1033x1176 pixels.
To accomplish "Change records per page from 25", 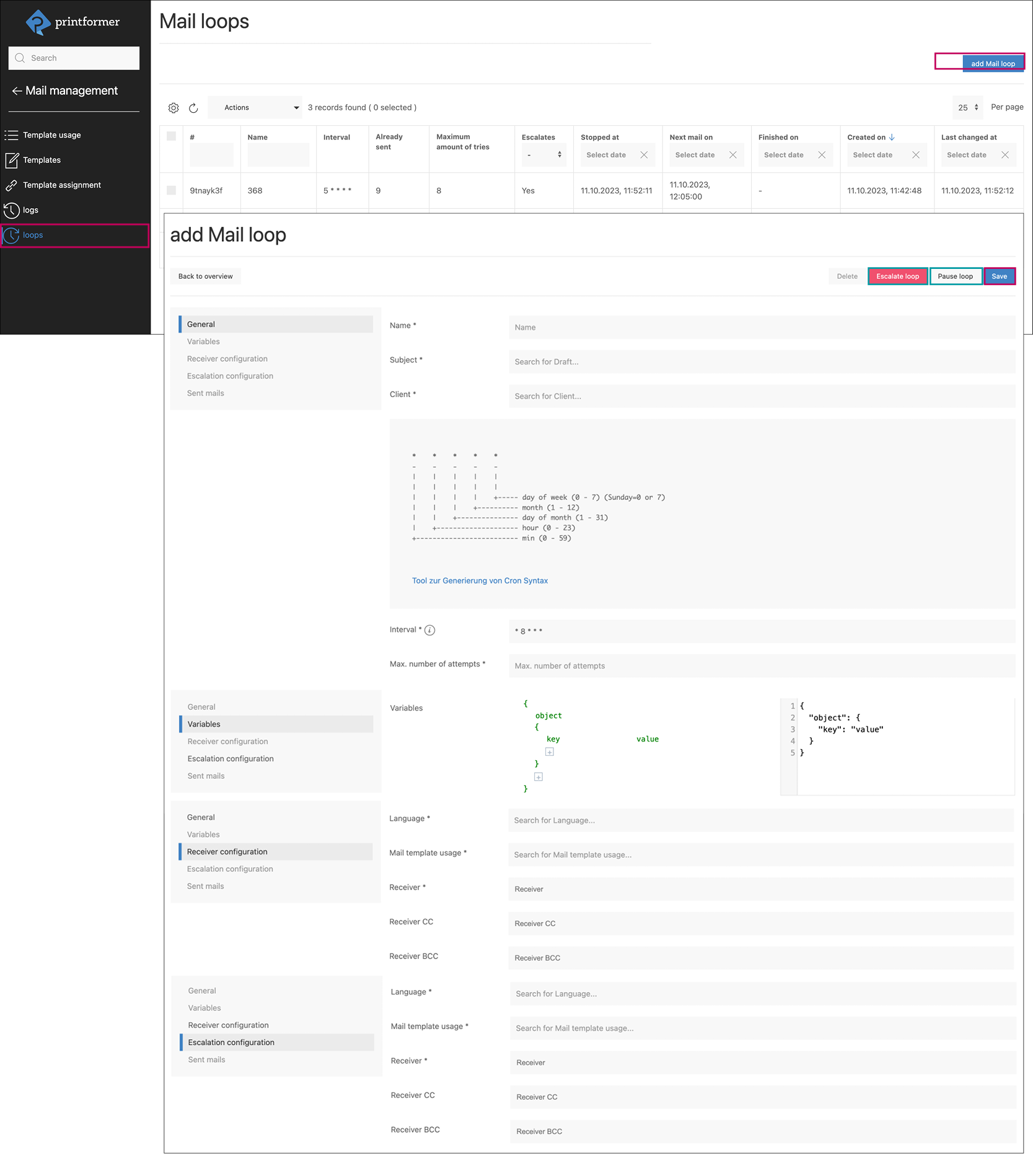I will coord(967,107).
